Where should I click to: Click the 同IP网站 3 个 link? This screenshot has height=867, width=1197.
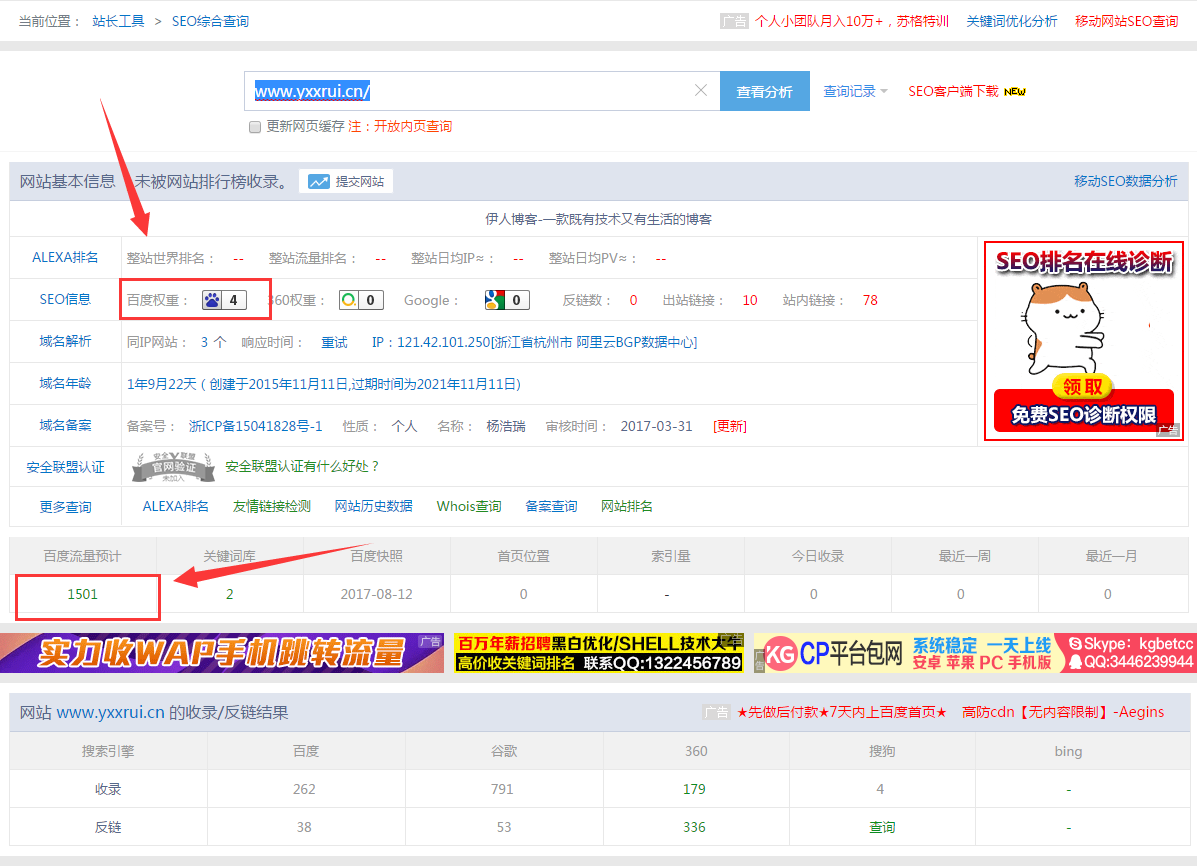click(213, 342)
